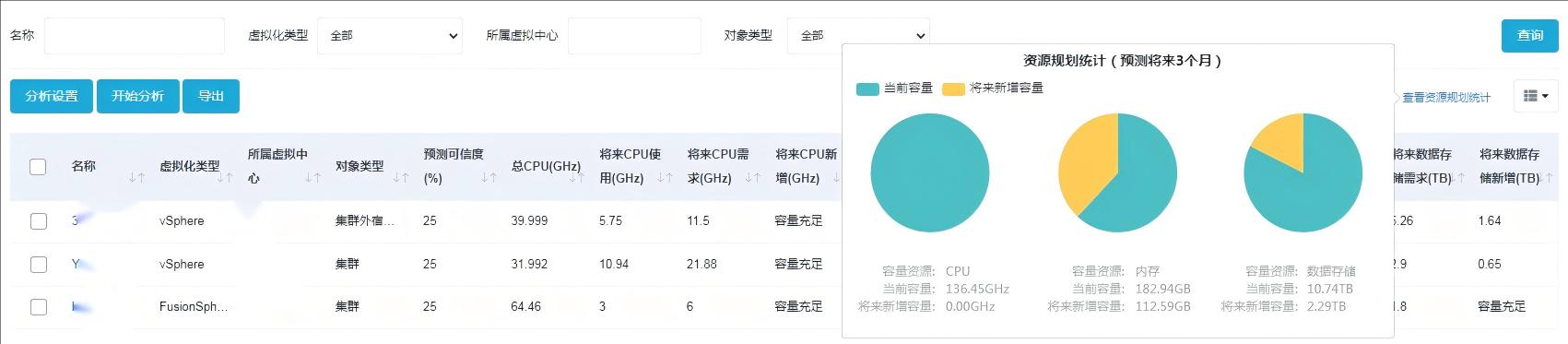Sort by 对象类型 column arrows

(400, 177)
